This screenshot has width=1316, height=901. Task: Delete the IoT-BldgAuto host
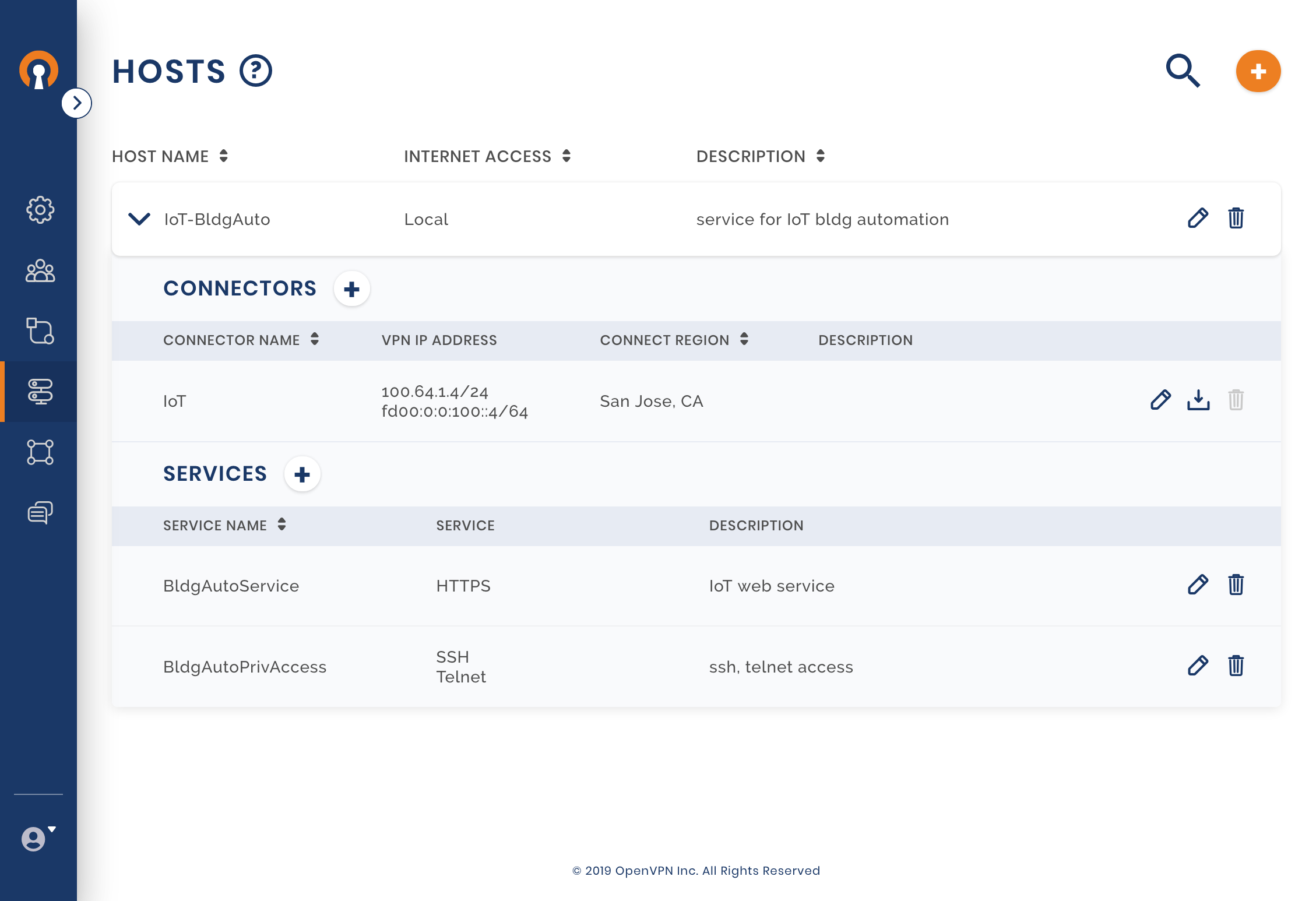(1236, 219)
